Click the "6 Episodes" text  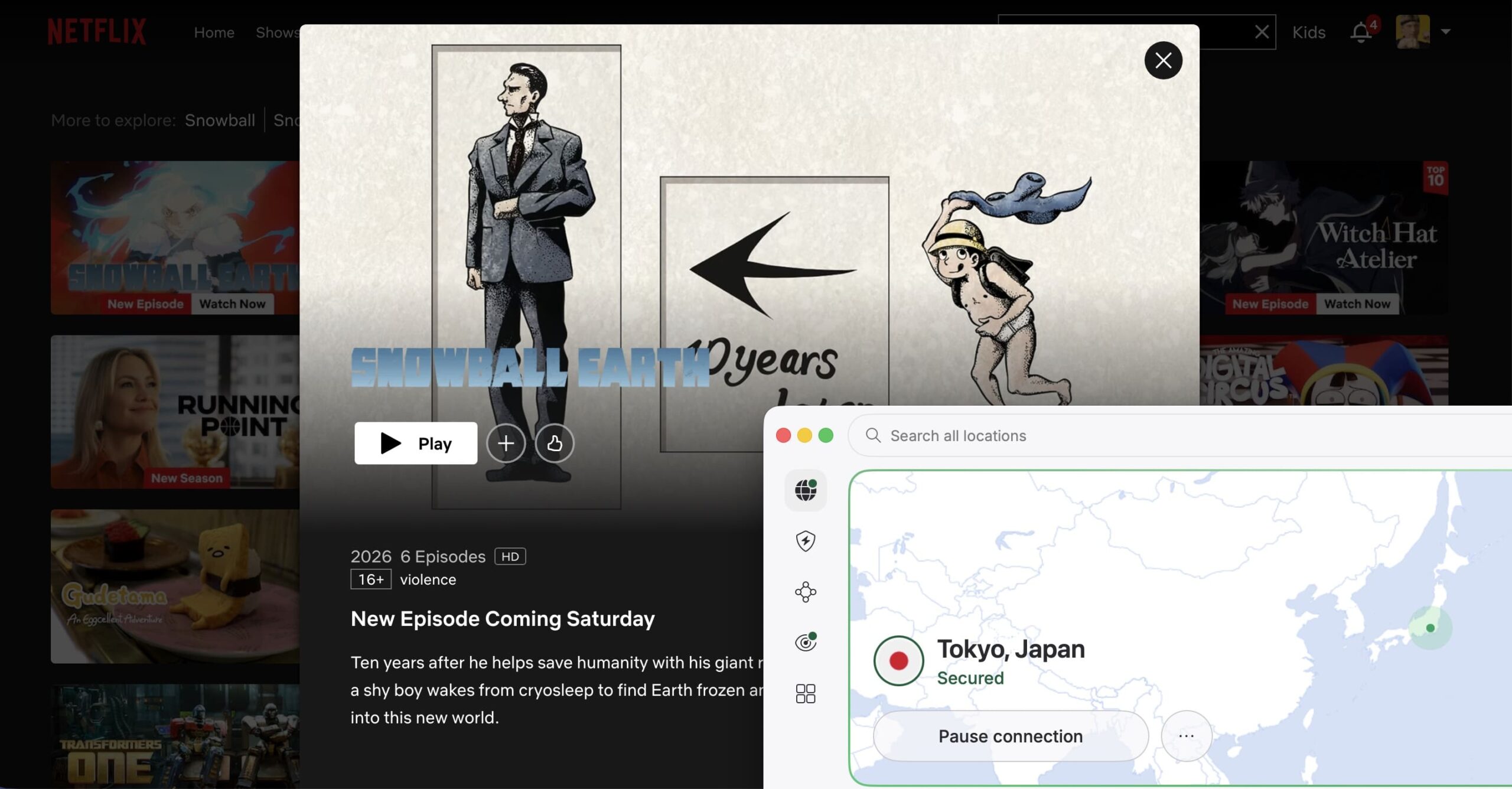(x=443, y=556)
